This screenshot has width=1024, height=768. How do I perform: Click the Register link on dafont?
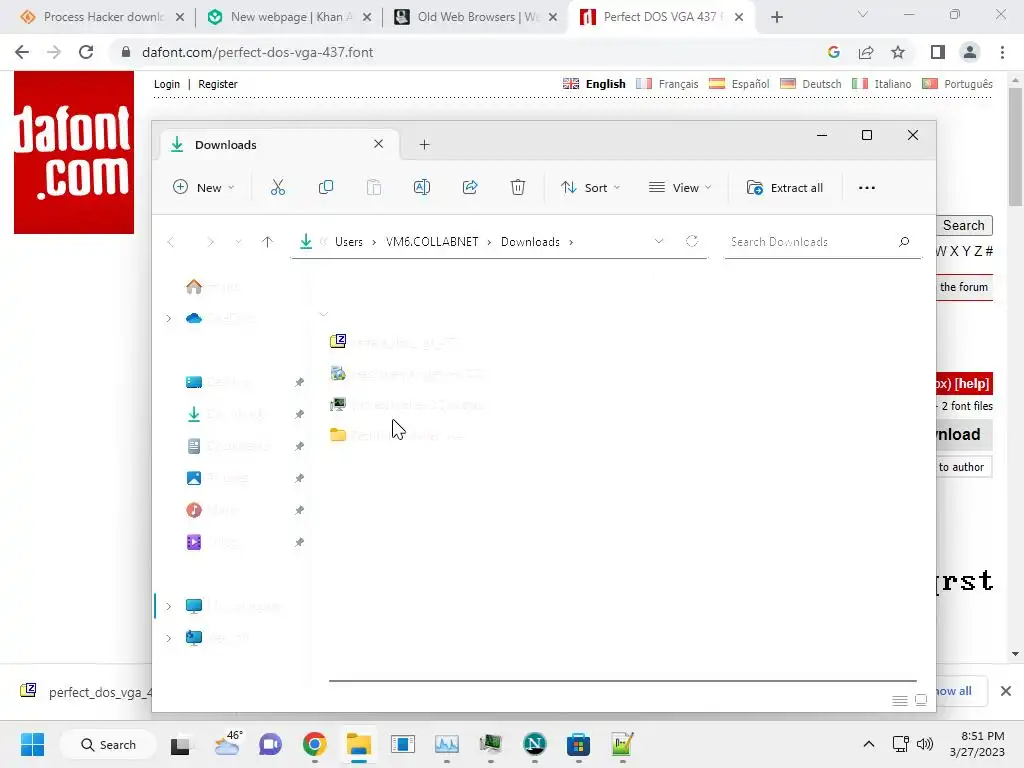(x=217, y=84)
